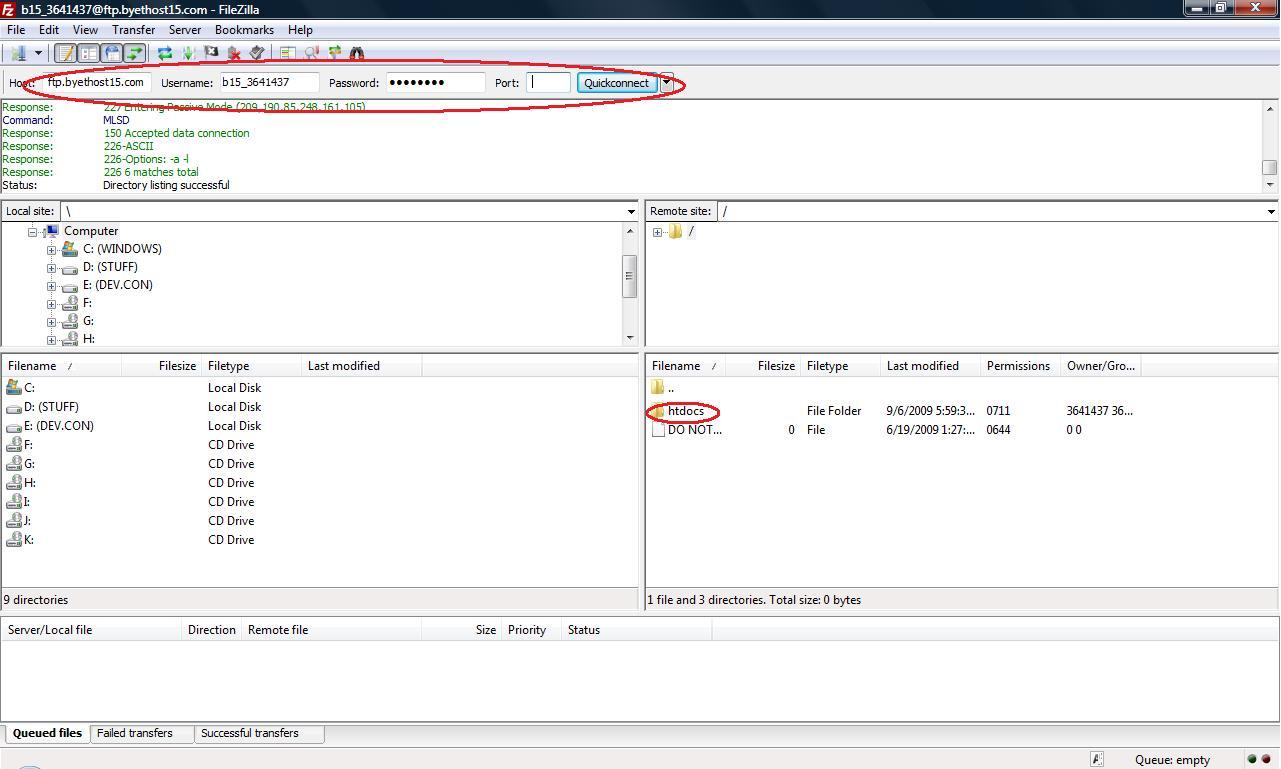Open the Site Manager icon
Viewport: 1281px width, 769px height.
click(19, 53)
